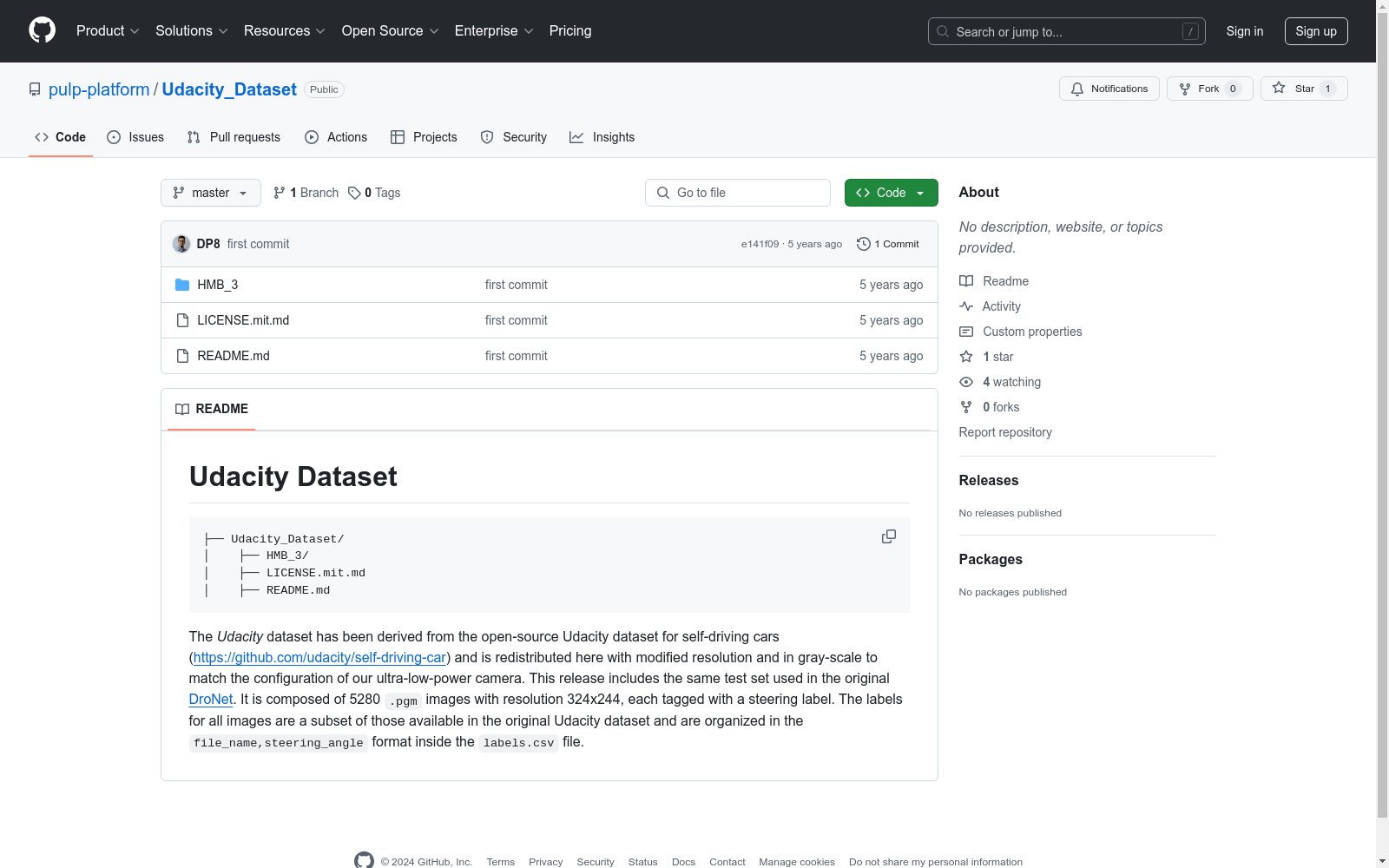Click the 'Go to file' search field

(x=738, y=193)
